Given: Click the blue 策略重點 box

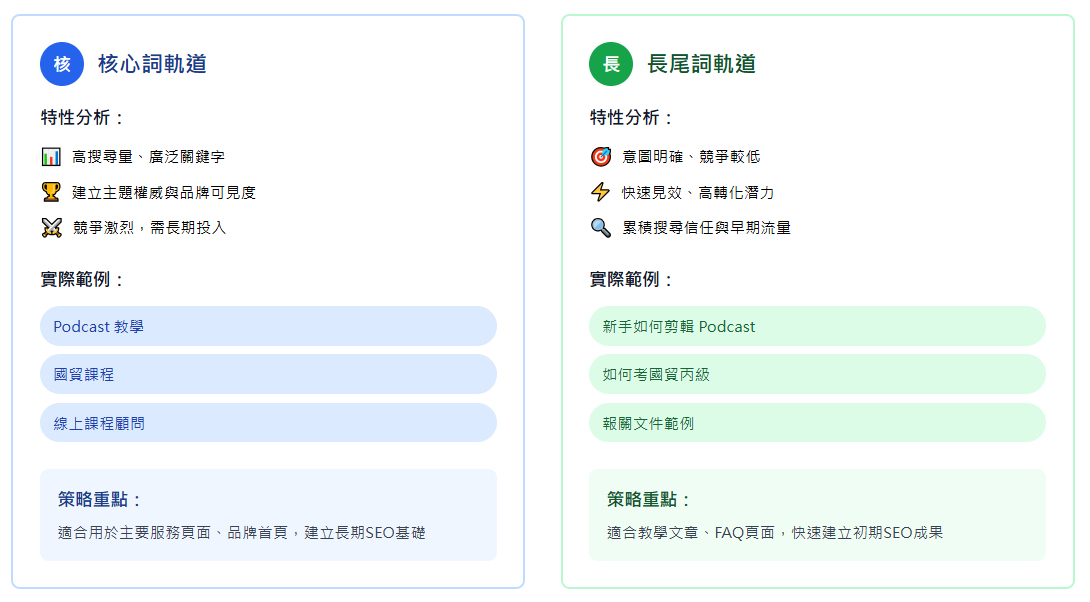Looking at the screenshot, I should pos(268,515).
